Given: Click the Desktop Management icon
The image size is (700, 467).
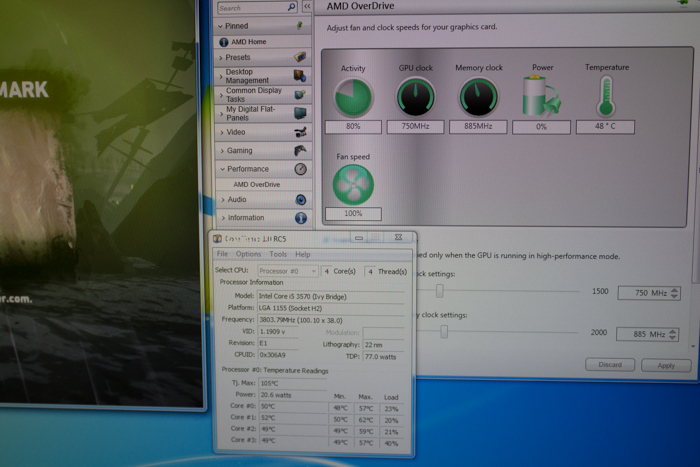Looking at the screenshot, I should coord(300,75).
